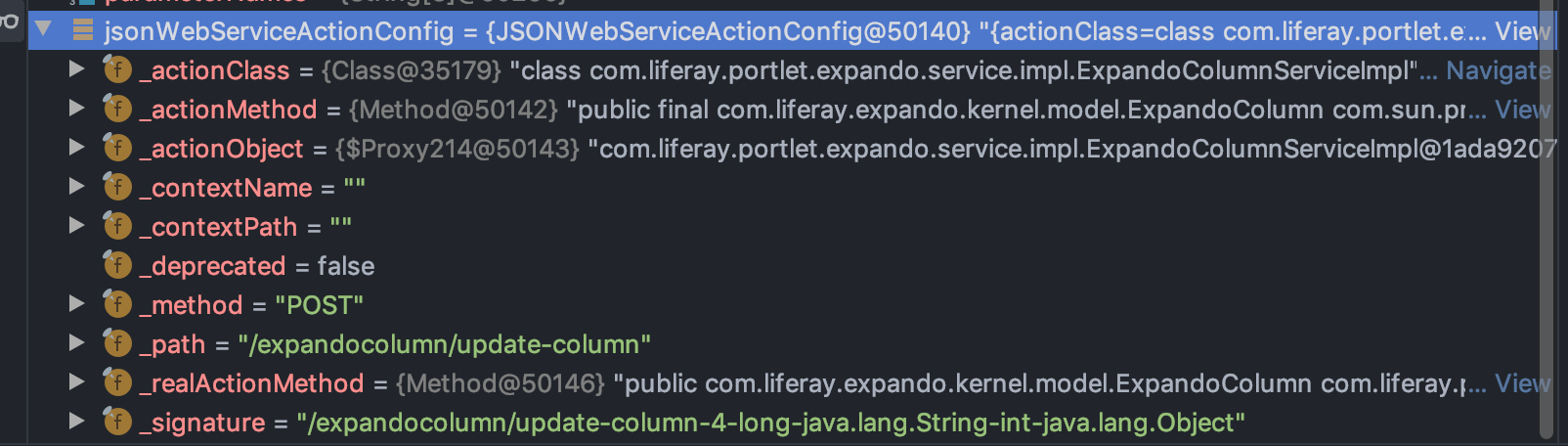The width and height of the screenshot is (1568, 446).
Task: Click the field icon beside _signature
Action: [x=117, y=422]
